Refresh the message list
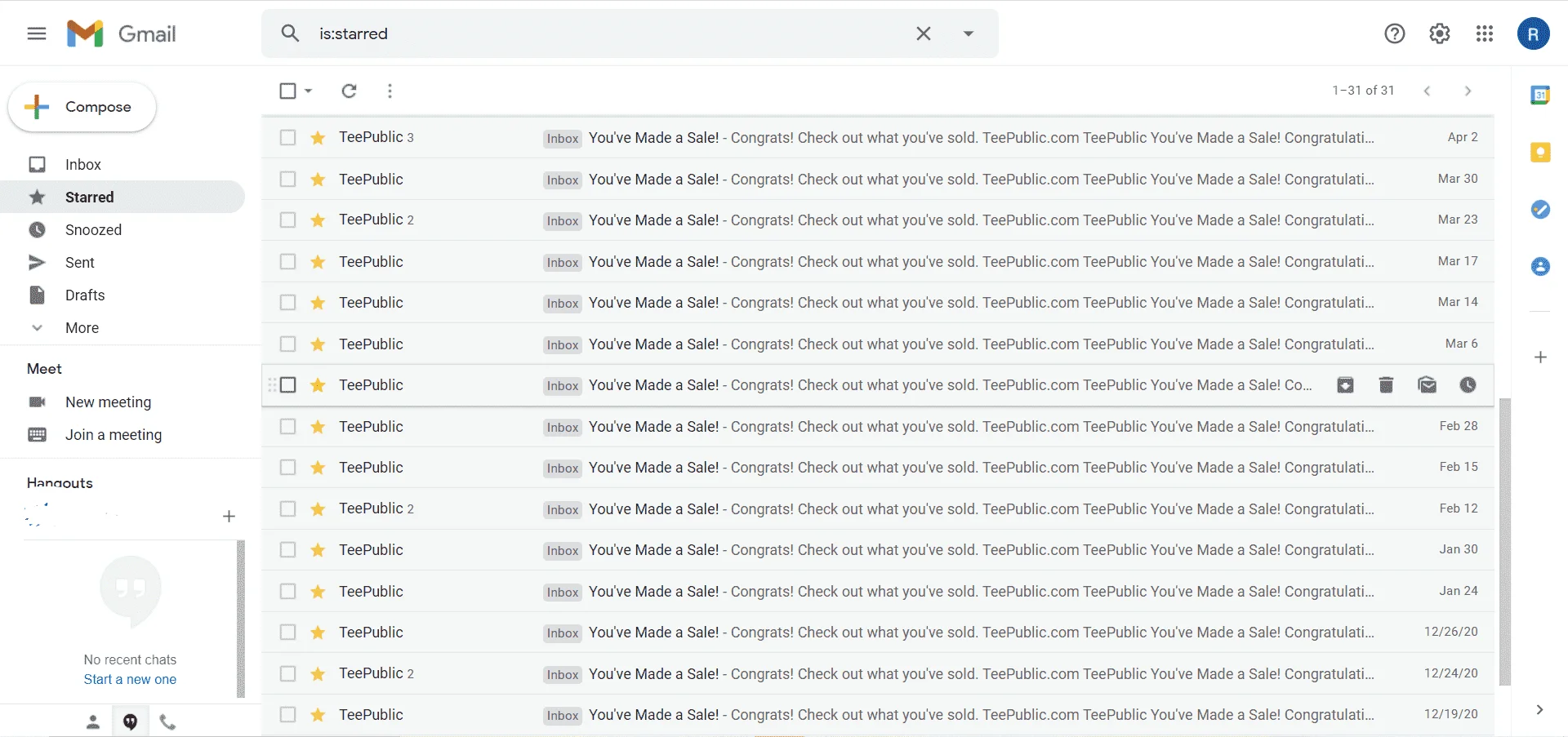1568x737 pixels. 349,91
